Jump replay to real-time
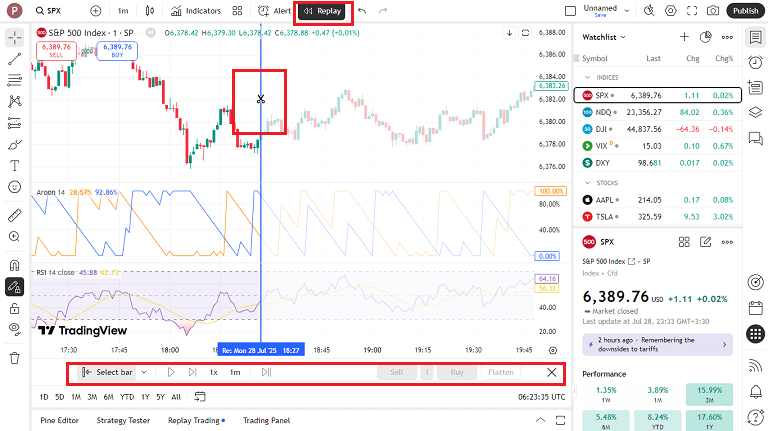 266,372
